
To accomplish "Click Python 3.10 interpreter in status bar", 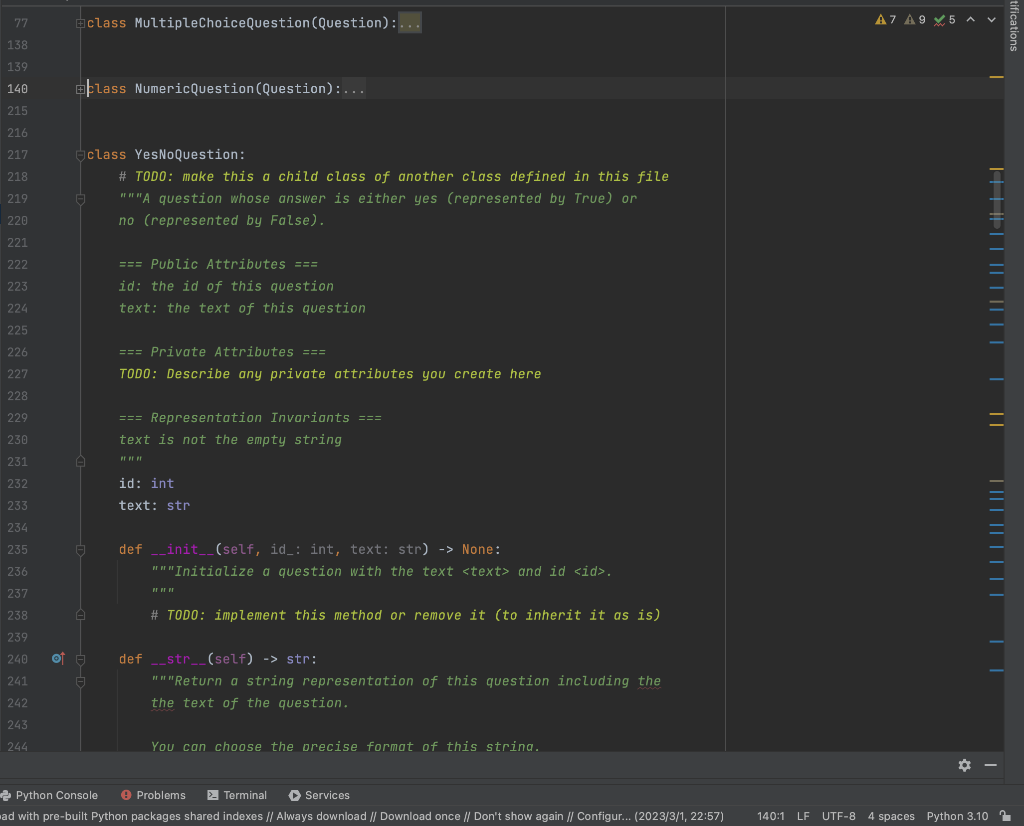I will pyautogui.click(x=956, y=815).
